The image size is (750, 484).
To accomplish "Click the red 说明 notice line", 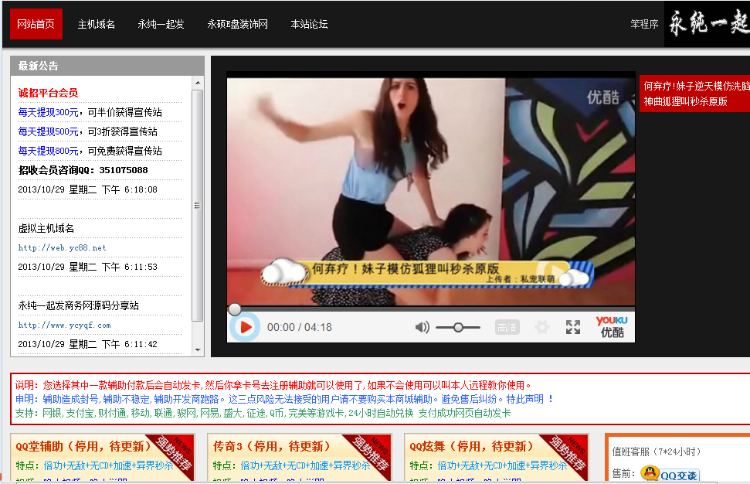I will pyautogui.click(x=273, y=385).
